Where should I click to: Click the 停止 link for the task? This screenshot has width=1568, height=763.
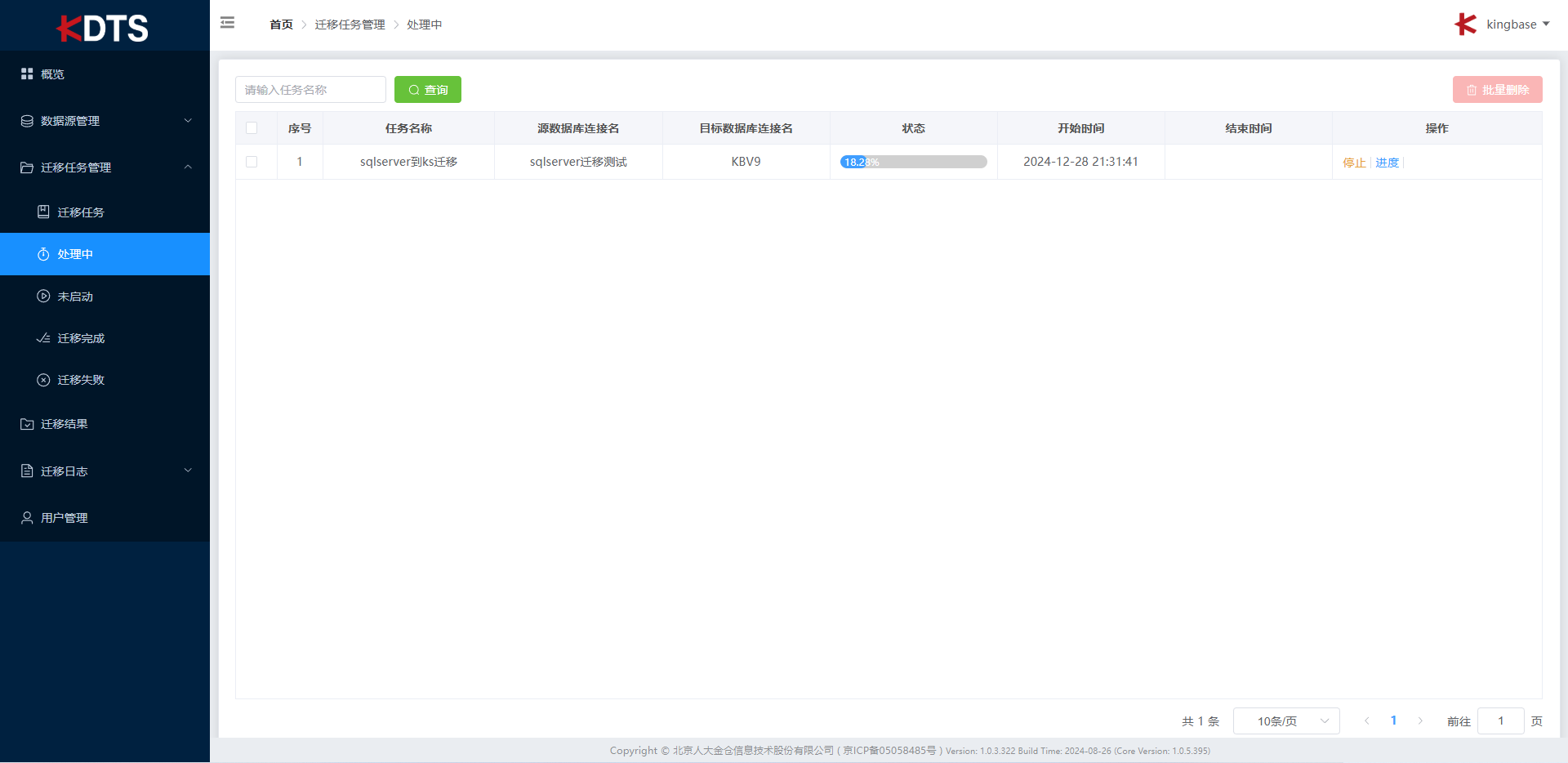pos(1354,163)
